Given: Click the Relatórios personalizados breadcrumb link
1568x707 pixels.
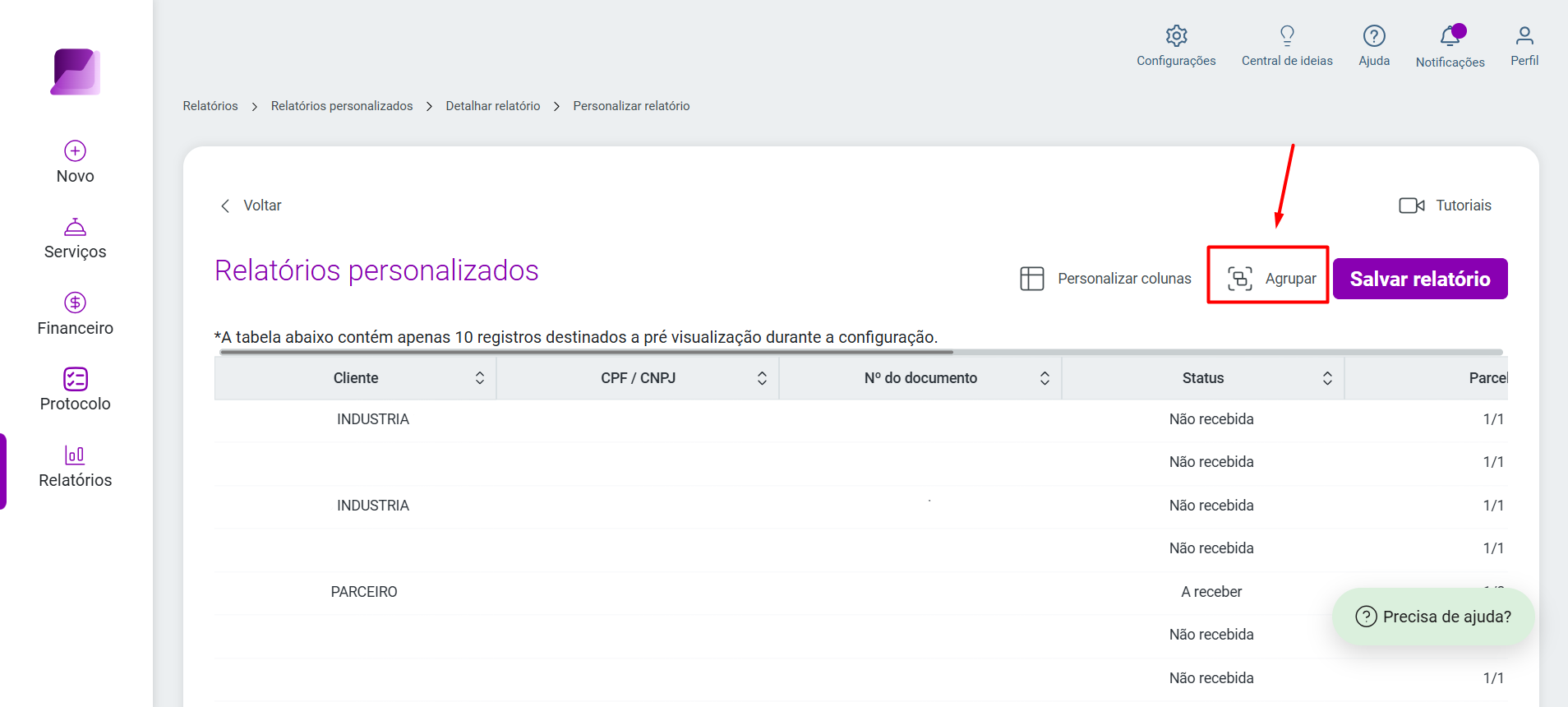Looking at the screenshot, I should click(342, 106).
